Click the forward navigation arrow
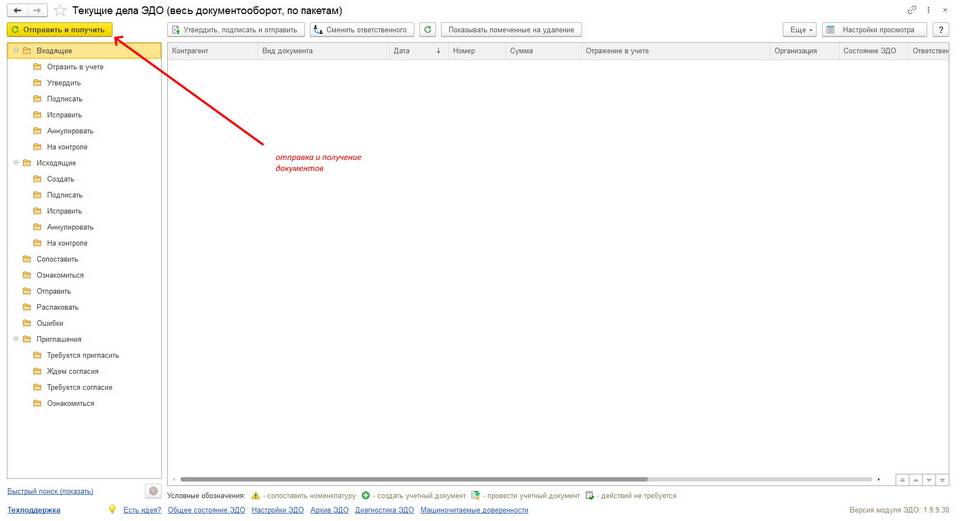 click(37, 10)
